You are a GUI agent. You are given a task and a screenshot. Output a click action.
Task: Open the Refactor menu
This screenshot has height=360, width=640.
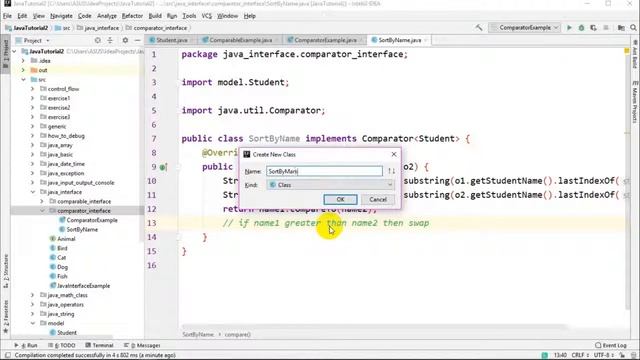coord(132,16)
